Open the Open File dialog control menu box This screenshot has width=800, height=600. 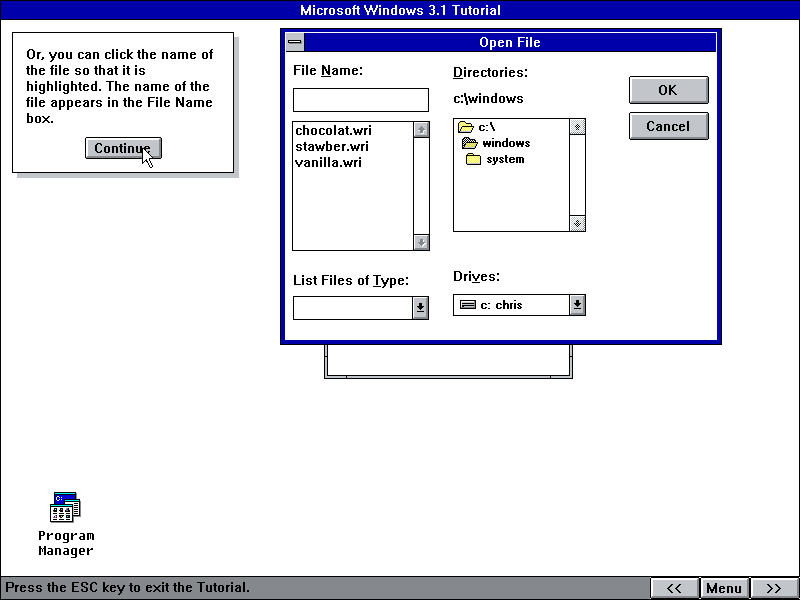point(295,42)
